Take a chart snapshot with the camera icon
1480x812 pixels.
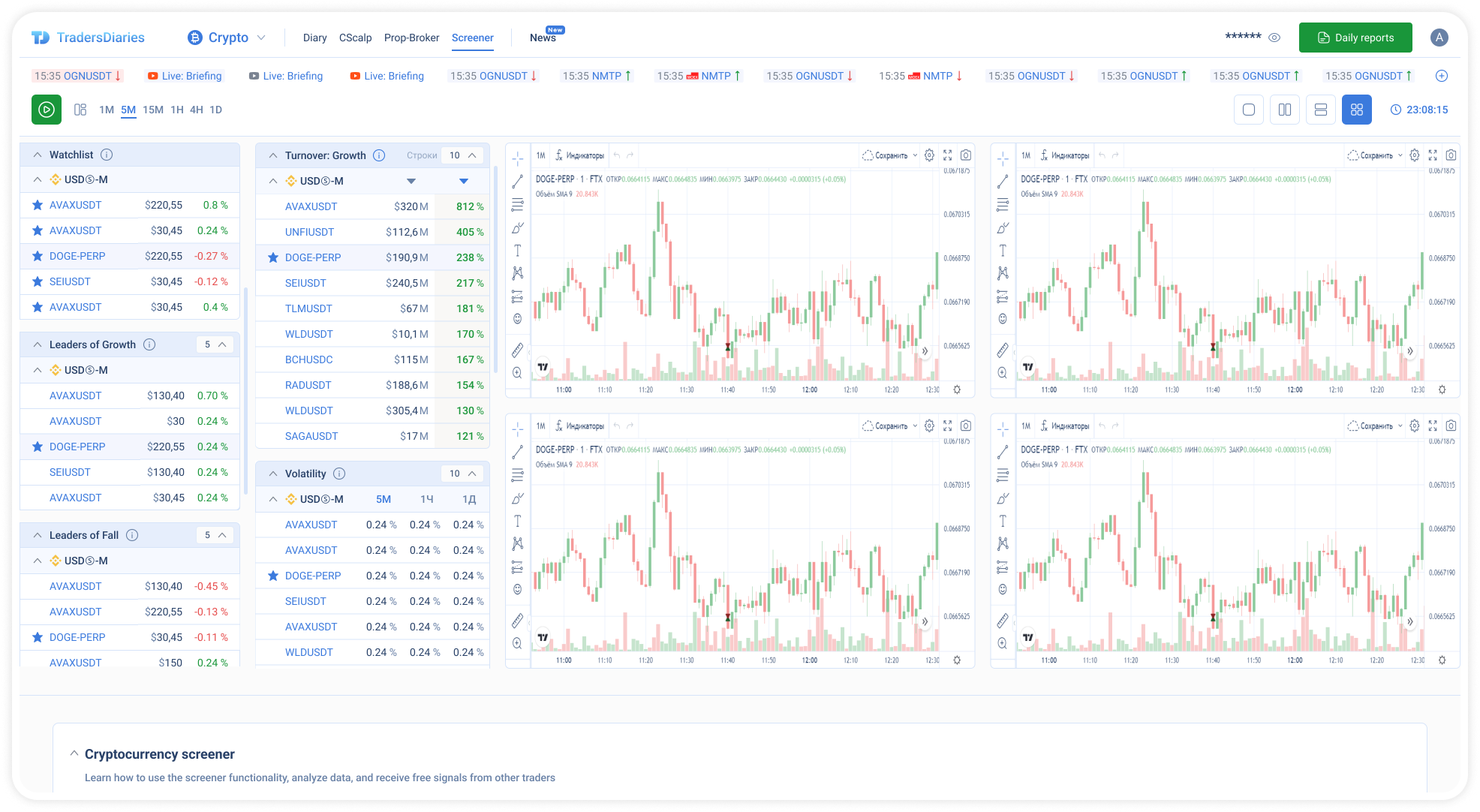pos(965,155)
